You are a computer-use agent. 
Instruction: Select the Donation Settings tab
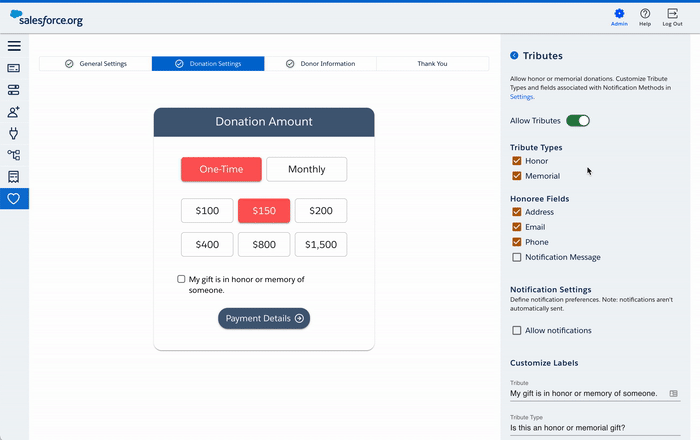coord(208,64)
